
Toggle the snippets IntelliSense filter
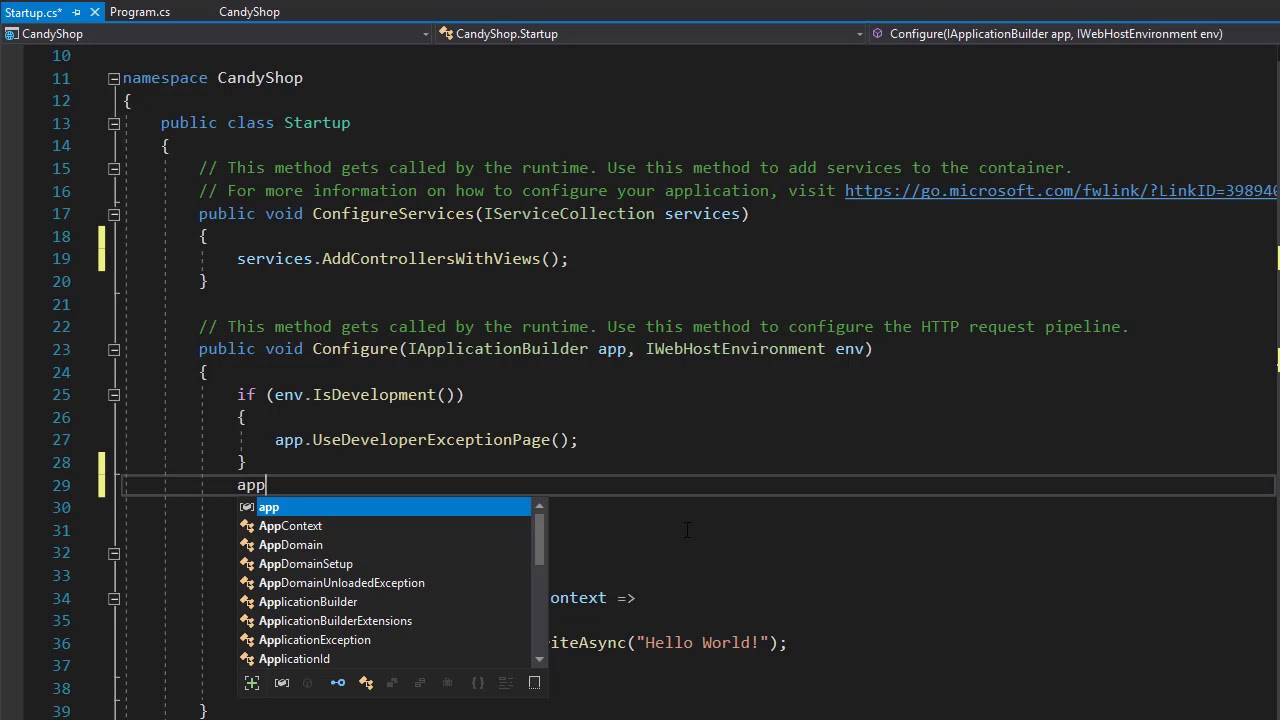pyautogui.click(x=506, y=683)
